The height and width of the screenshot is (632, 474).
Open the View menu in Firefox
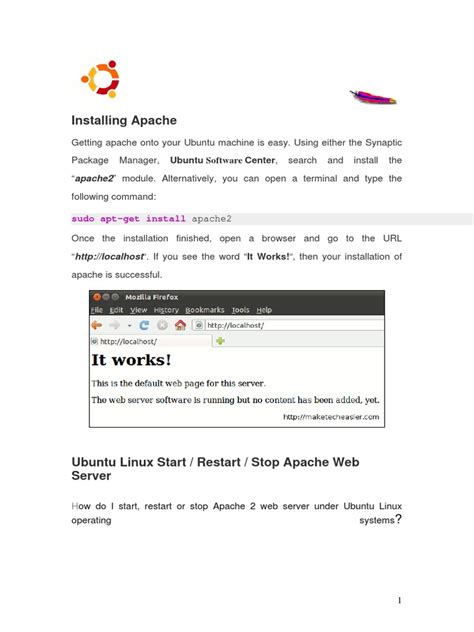(139, 310)
